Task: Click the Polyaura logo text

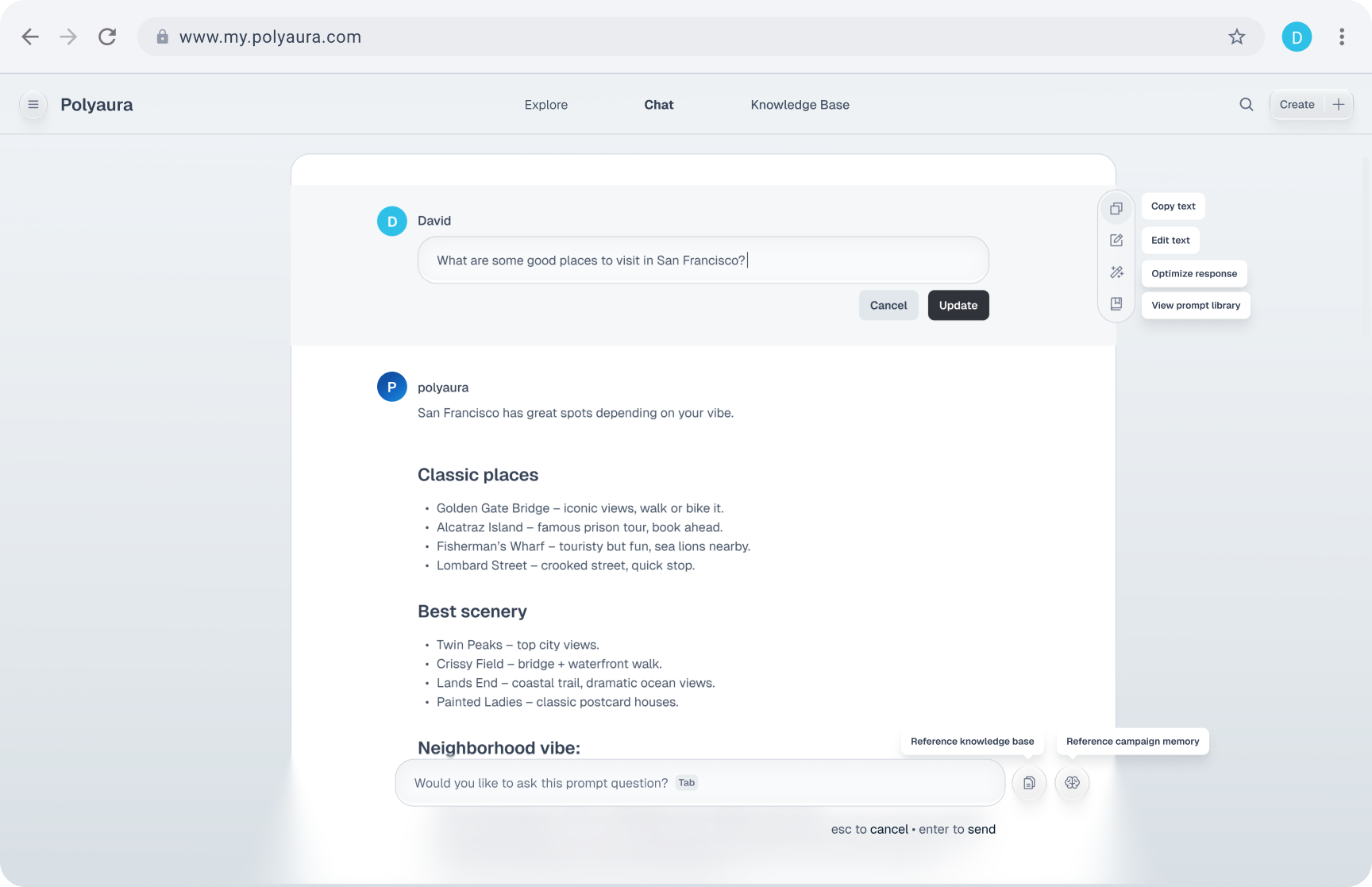Action: click(x=97, y=105)
